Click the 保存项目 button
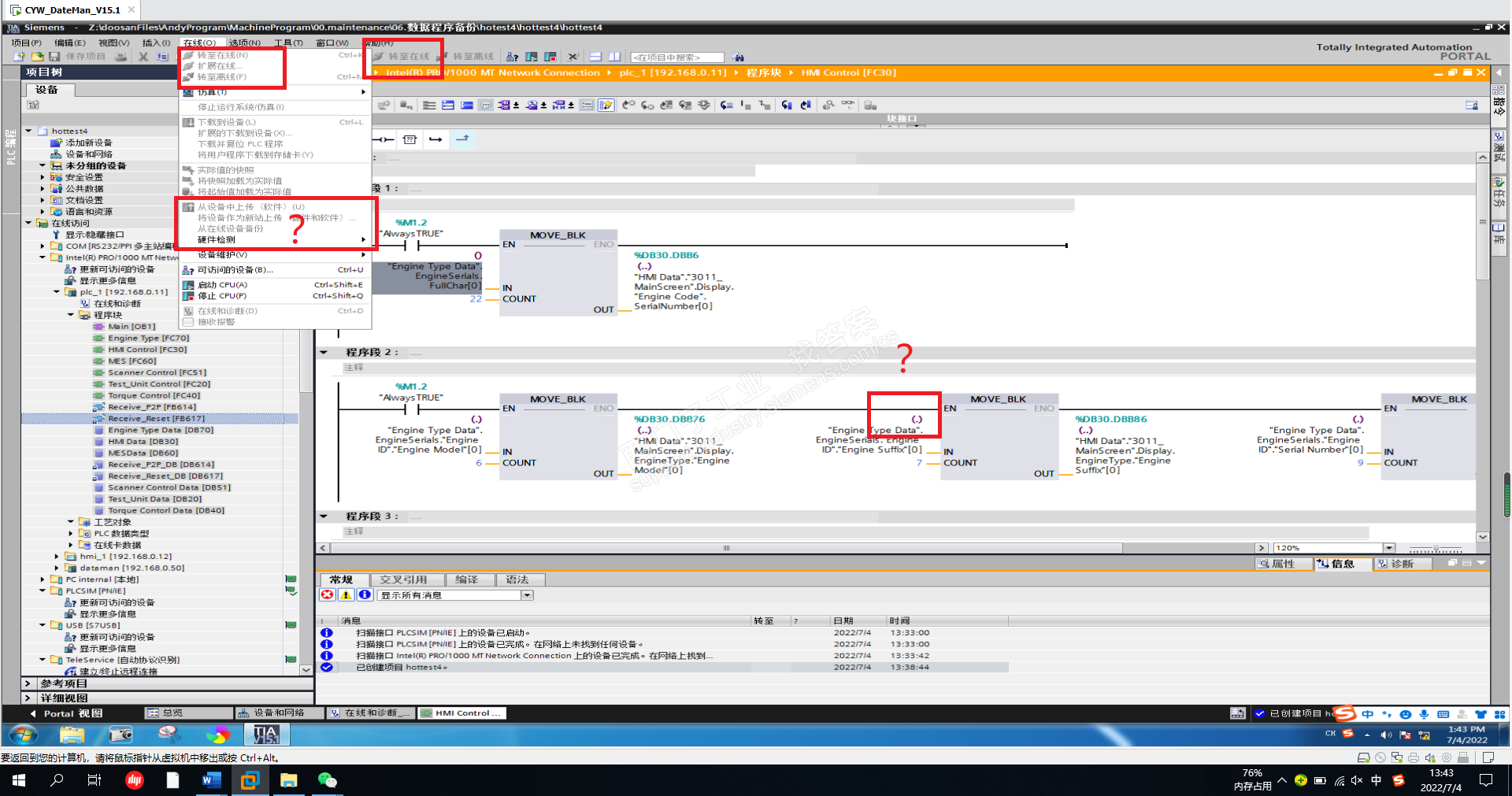 (78, 57)
